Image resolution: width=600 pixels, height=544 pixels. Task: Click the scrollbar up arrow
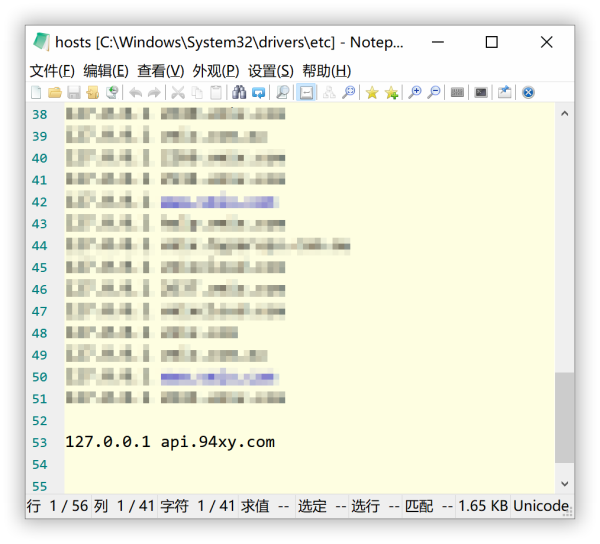point(564,114)
